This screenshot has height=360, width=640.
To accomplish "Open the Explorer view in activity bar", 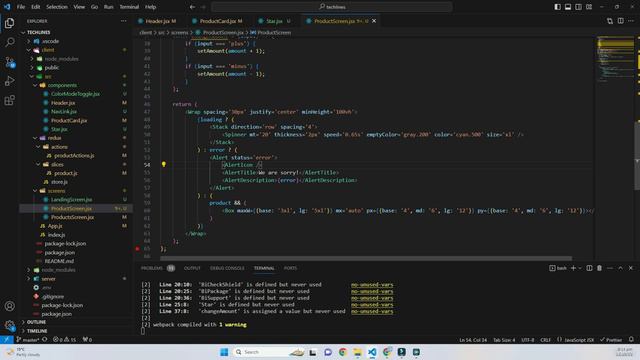I will [9, 23].
